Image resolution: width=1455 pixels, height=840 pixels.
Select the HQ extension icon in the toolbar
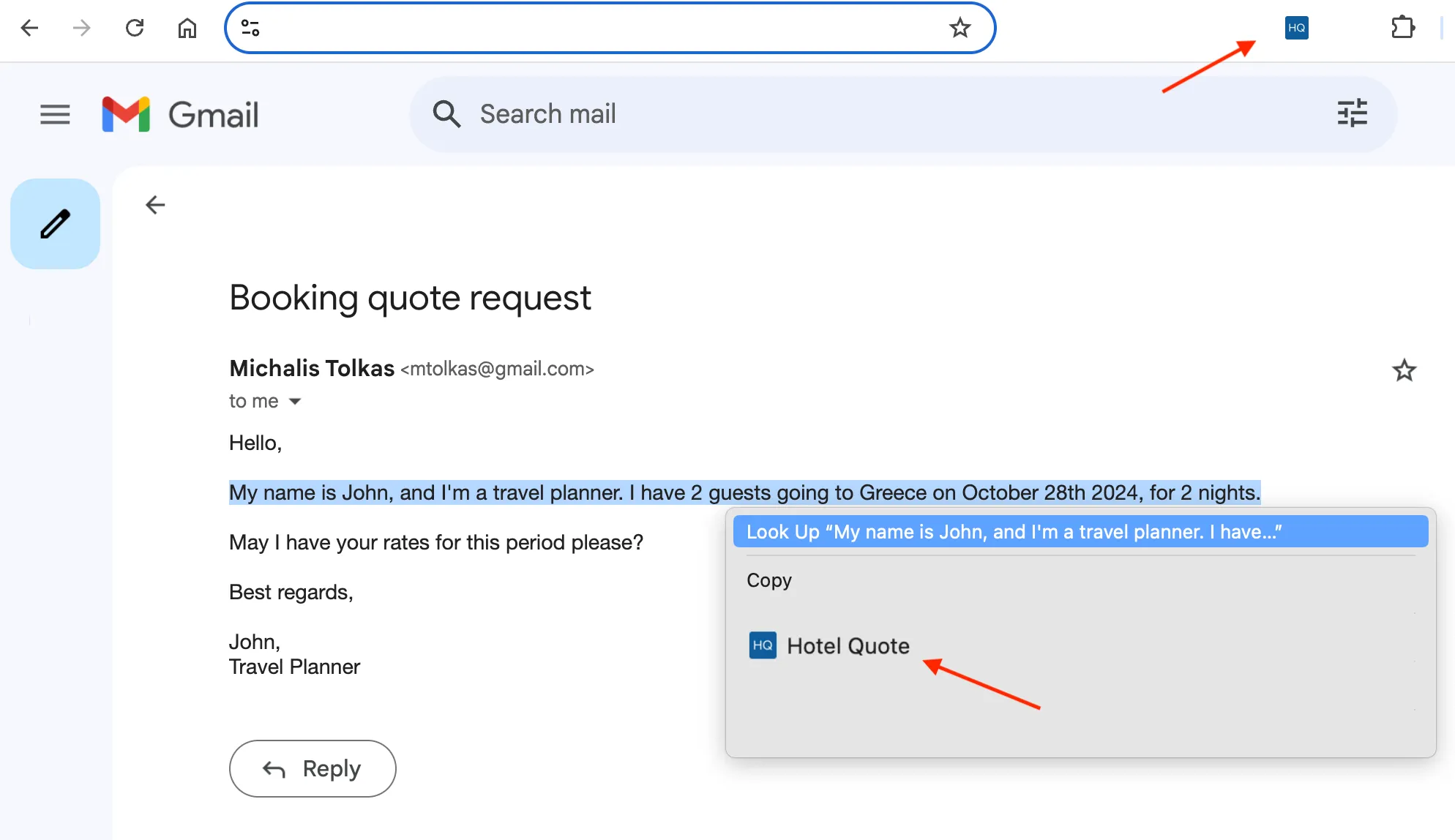pyautogui.click(x=1295, y=28)
